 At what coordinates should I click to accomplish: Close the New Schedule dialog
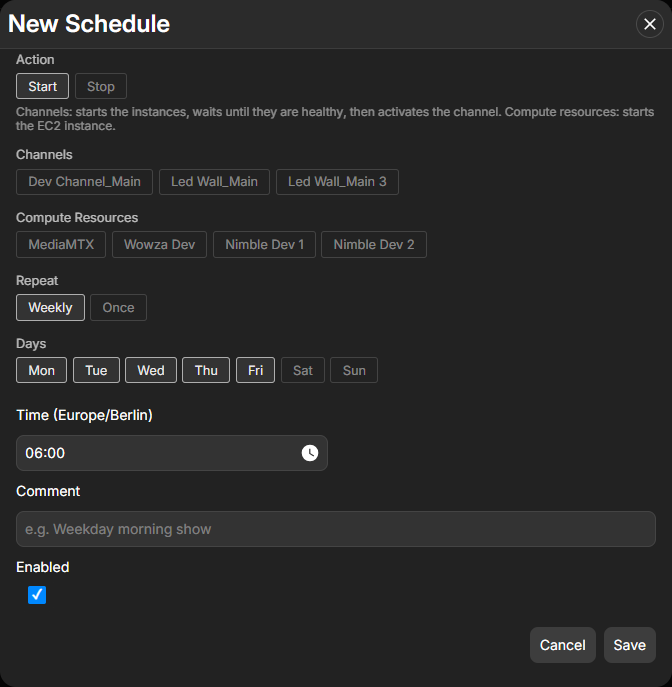click(x=649, y=24)
